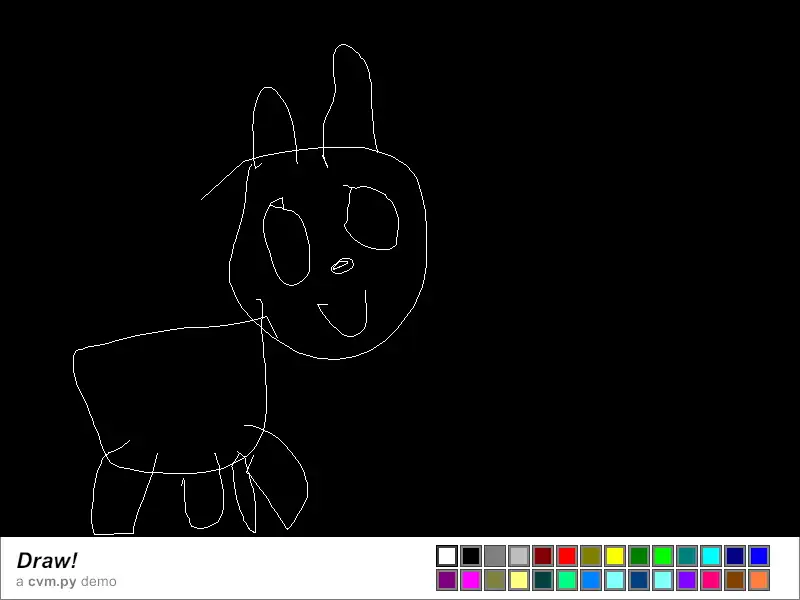Choose the bright red swatch
Image resolution: width=800 pixels, height=600 pixels.
pyautogui.click(x=567, y=556)
